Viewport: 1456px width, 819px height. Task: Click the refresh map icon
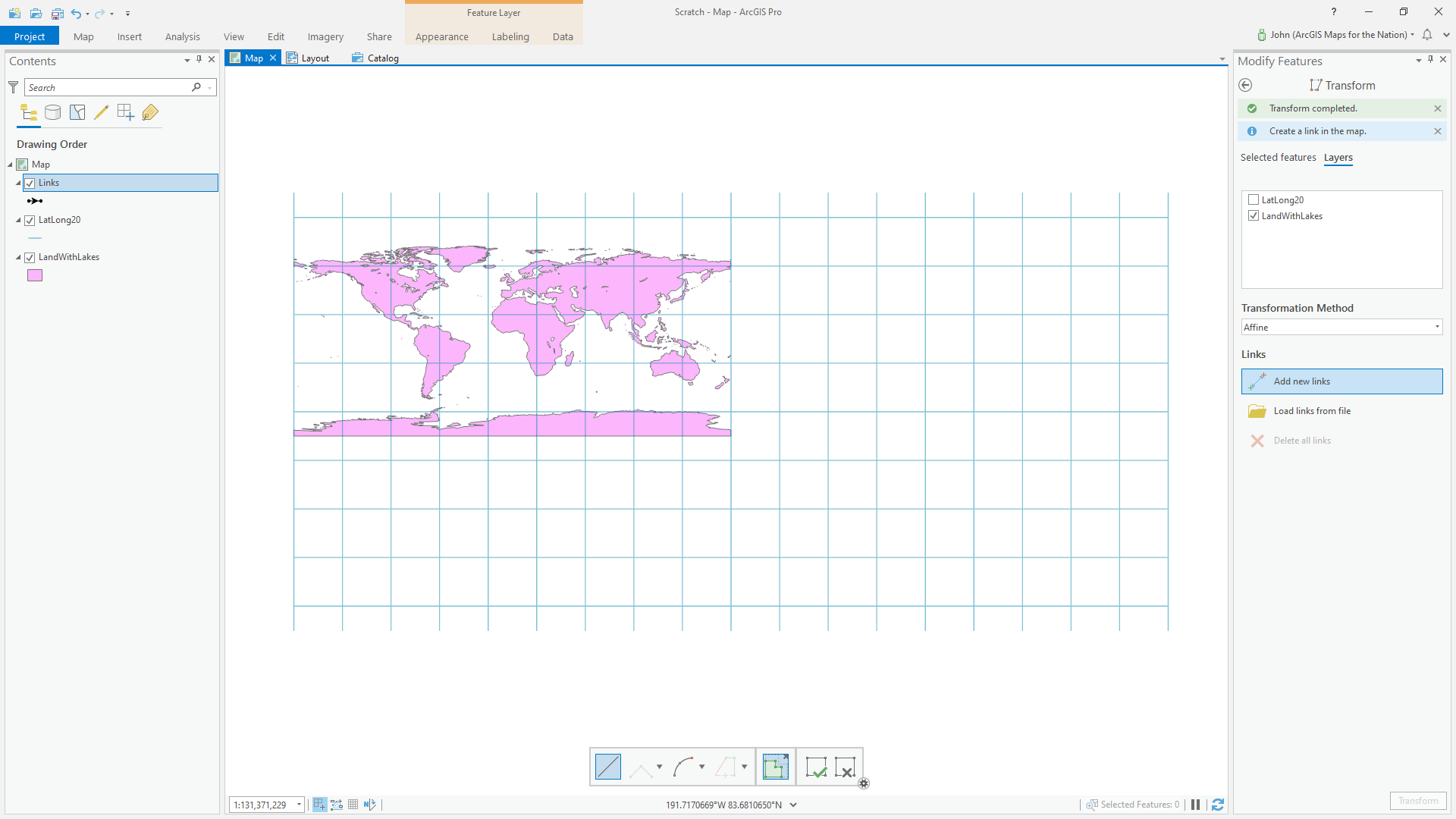coord(1218,805)
